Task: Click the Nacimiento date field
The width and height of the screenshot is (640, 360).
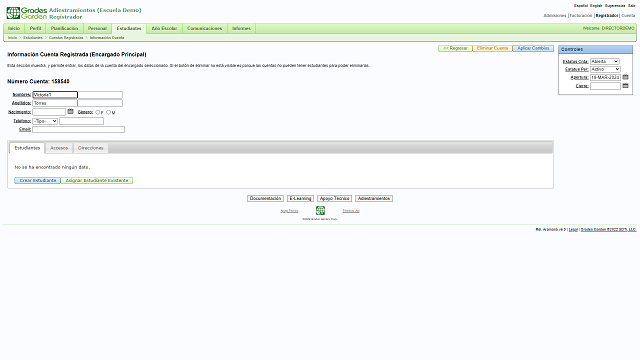Action: click(49, 112)
